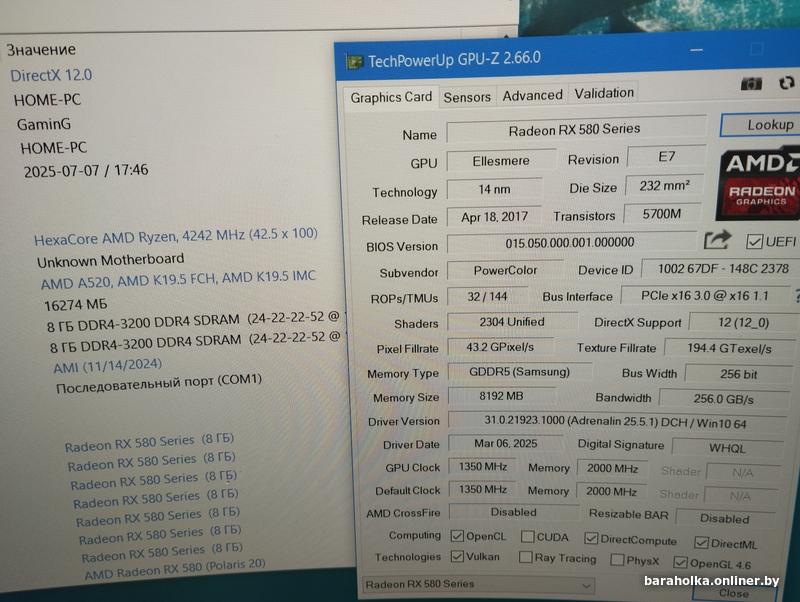Open the Validation tab

point(604,93)
